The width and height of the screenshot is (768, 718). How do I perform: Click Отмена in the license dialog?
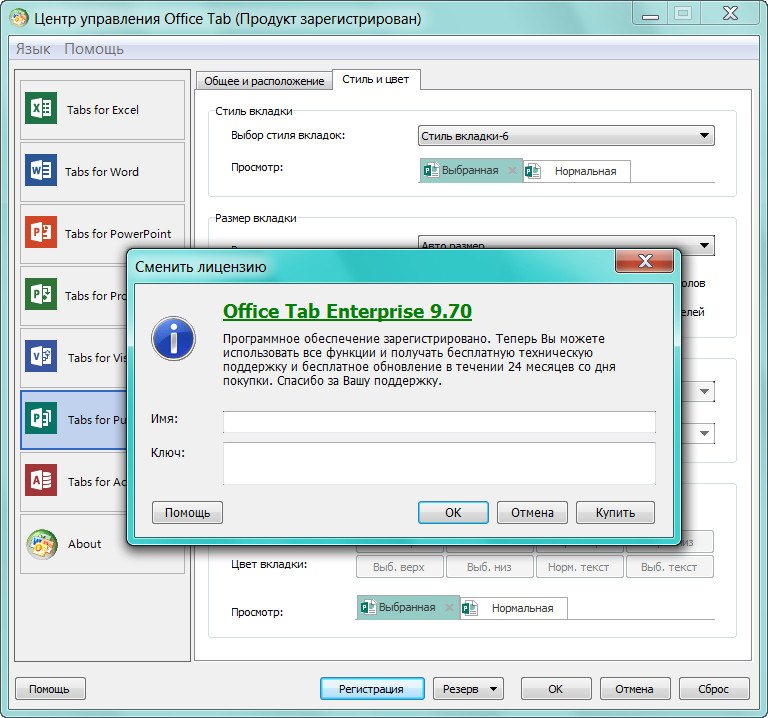coord(532,512)
